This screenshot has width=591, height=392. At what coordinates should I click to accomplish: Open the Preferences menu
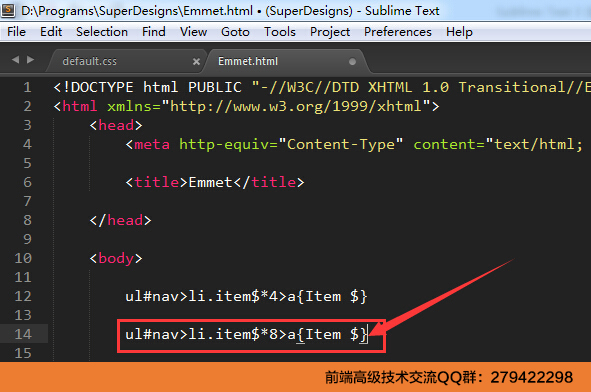tap(398, 32)
